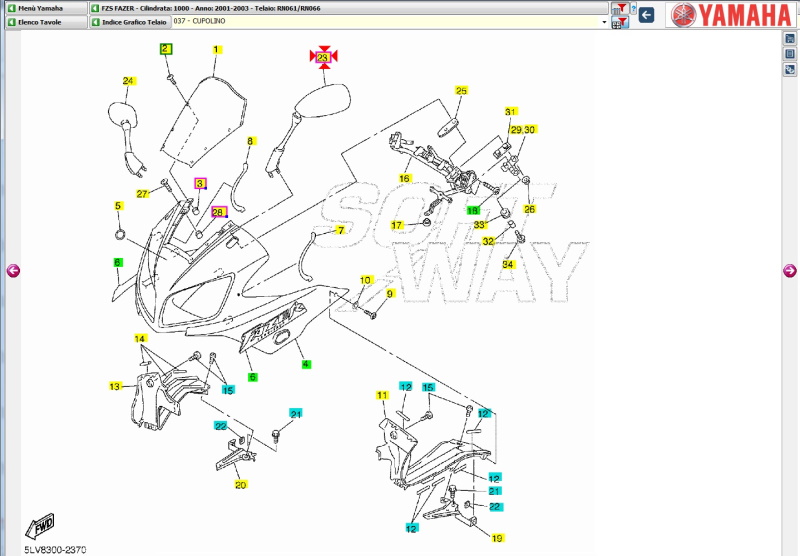Click the link chain icon in right sidebar
800x556 pixels.
pyautogui.click(x=790, y=70)
